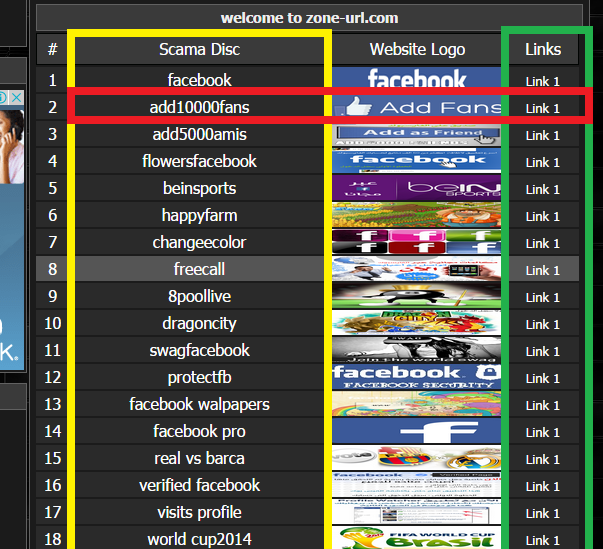This screenshot has width=603, height=549.
Task: Click the # column header
Action: pos(52,49)
